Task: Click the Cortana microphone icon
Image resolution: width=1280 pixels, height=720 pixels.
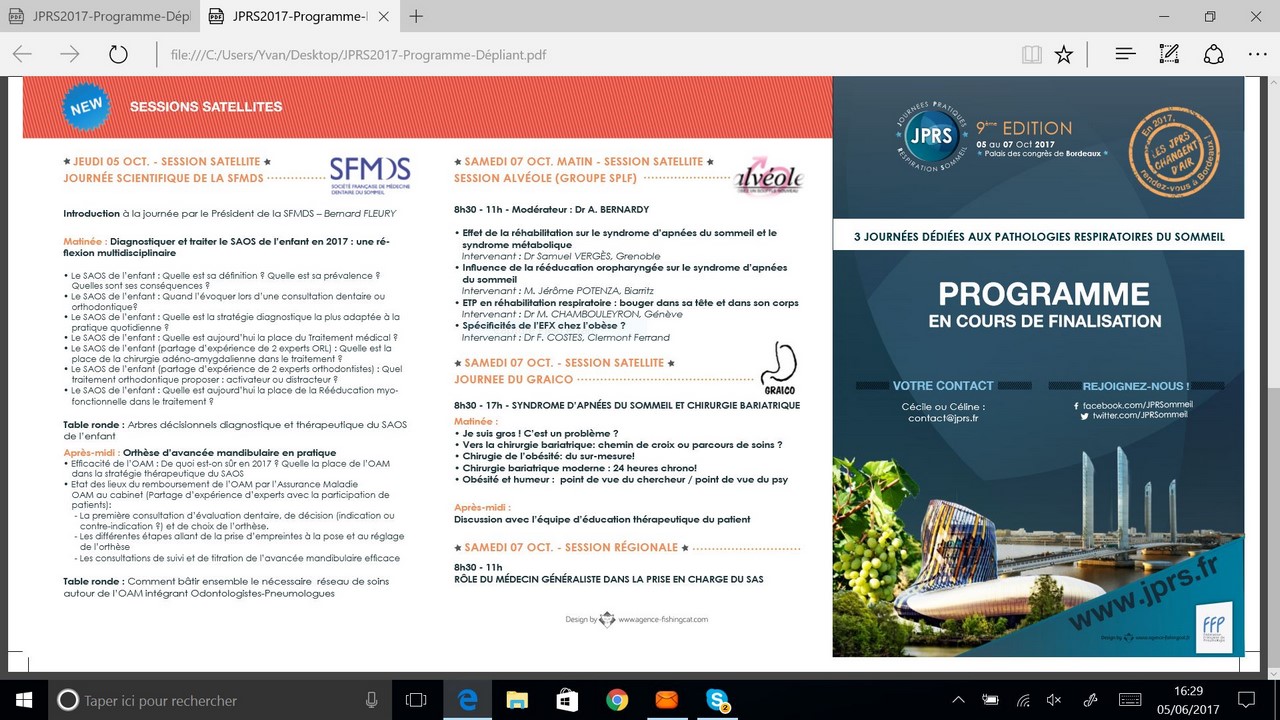Action: [372, 700]
